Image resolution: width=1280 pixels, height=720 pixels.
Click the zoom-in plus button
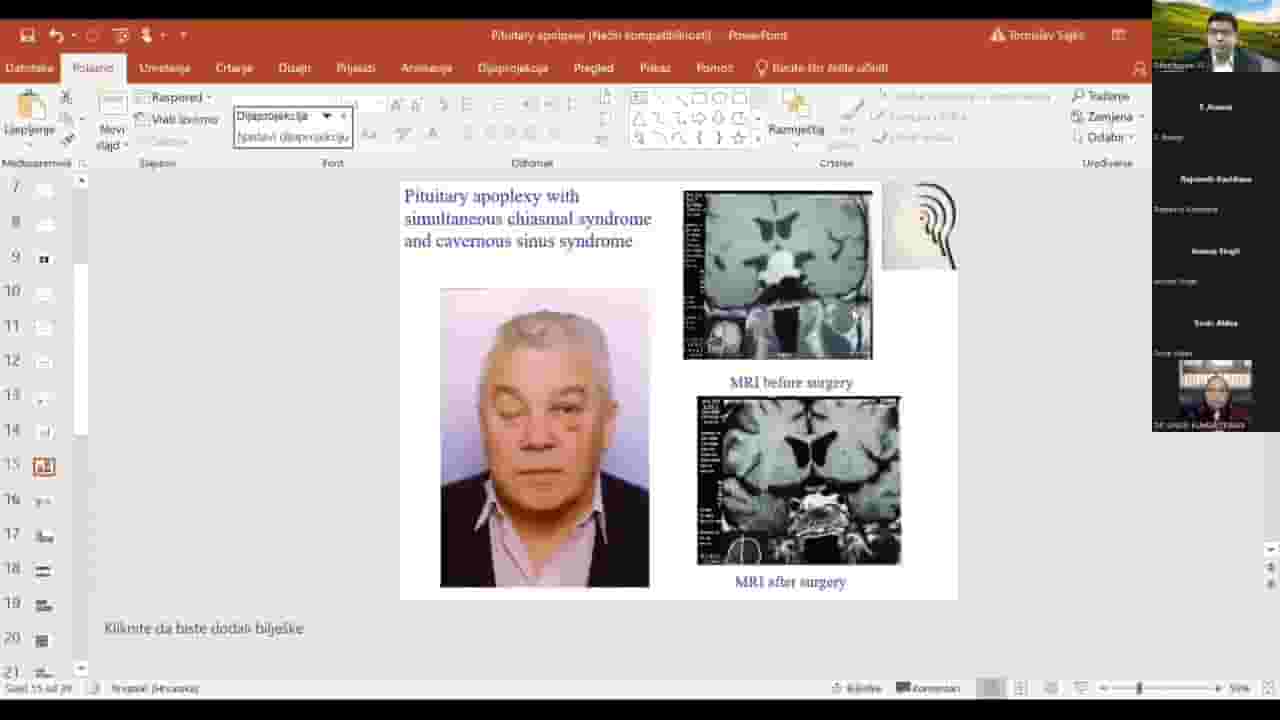pos(1218,688)
